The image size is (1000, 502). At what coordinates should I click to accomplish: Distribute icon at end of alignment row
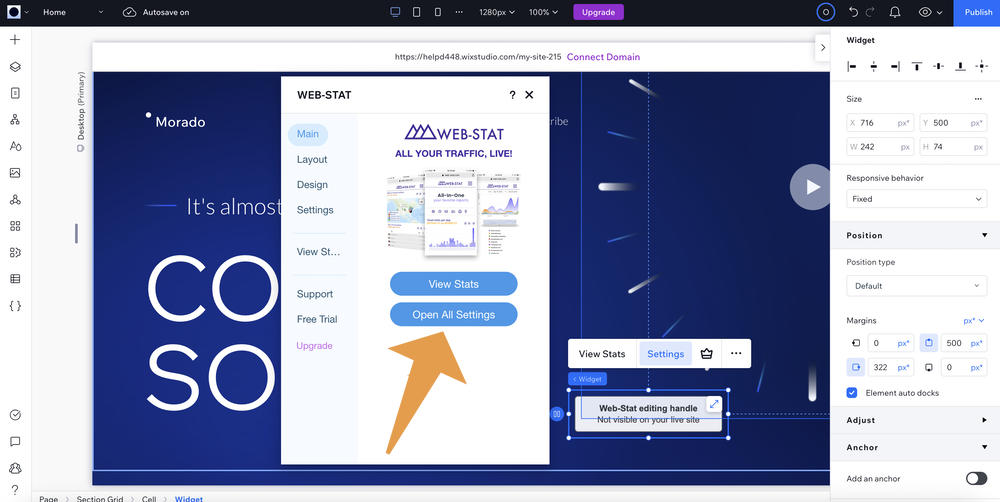pyautogui.click(x=982, y=66)
